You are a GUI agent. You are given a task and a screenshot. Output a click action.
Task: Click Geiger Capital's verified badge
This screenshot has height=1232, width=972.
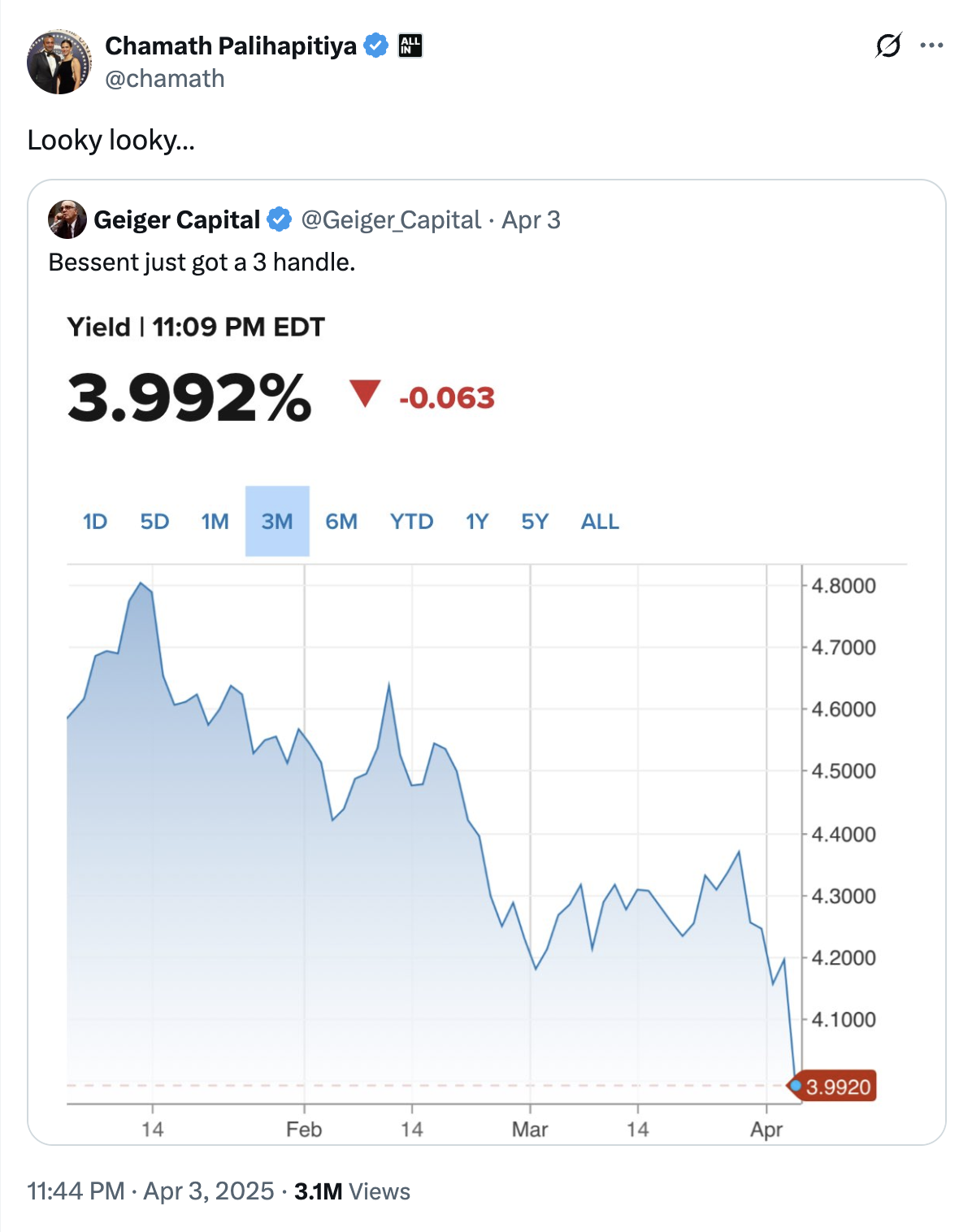point(279,219)
